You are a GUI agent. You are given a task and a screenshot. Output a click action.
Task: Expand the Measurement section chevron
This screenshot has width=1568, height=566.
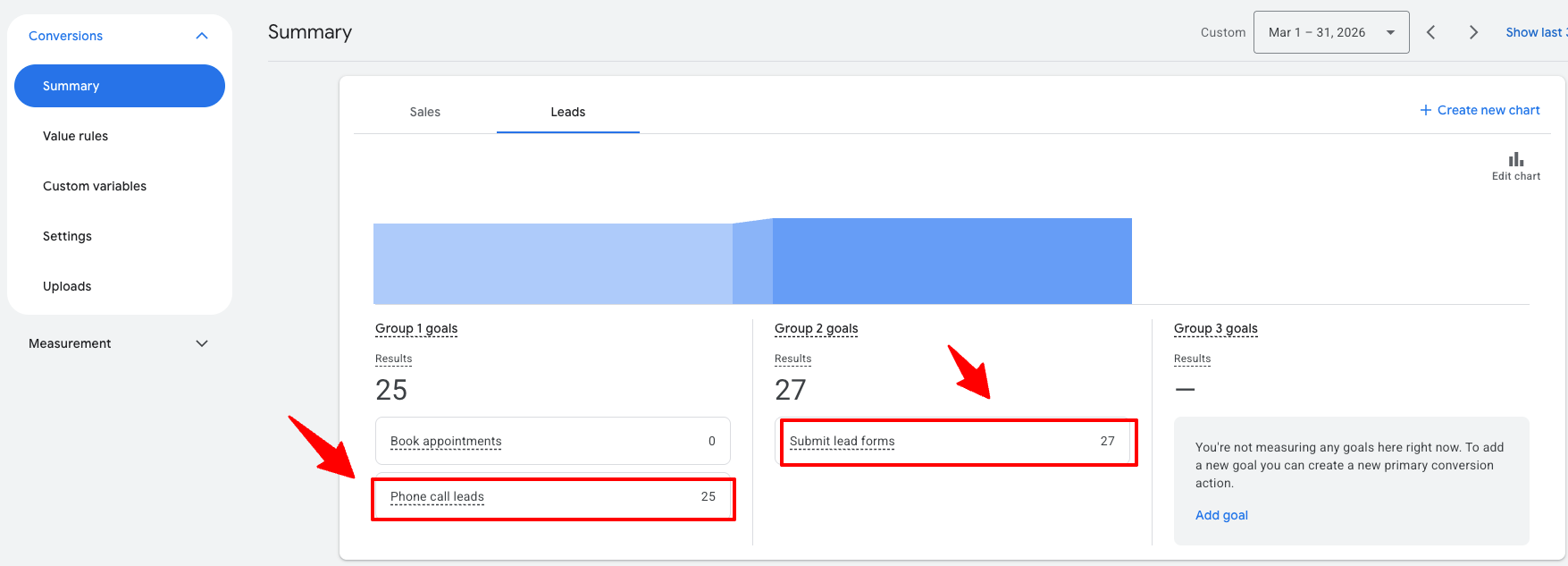202,343
